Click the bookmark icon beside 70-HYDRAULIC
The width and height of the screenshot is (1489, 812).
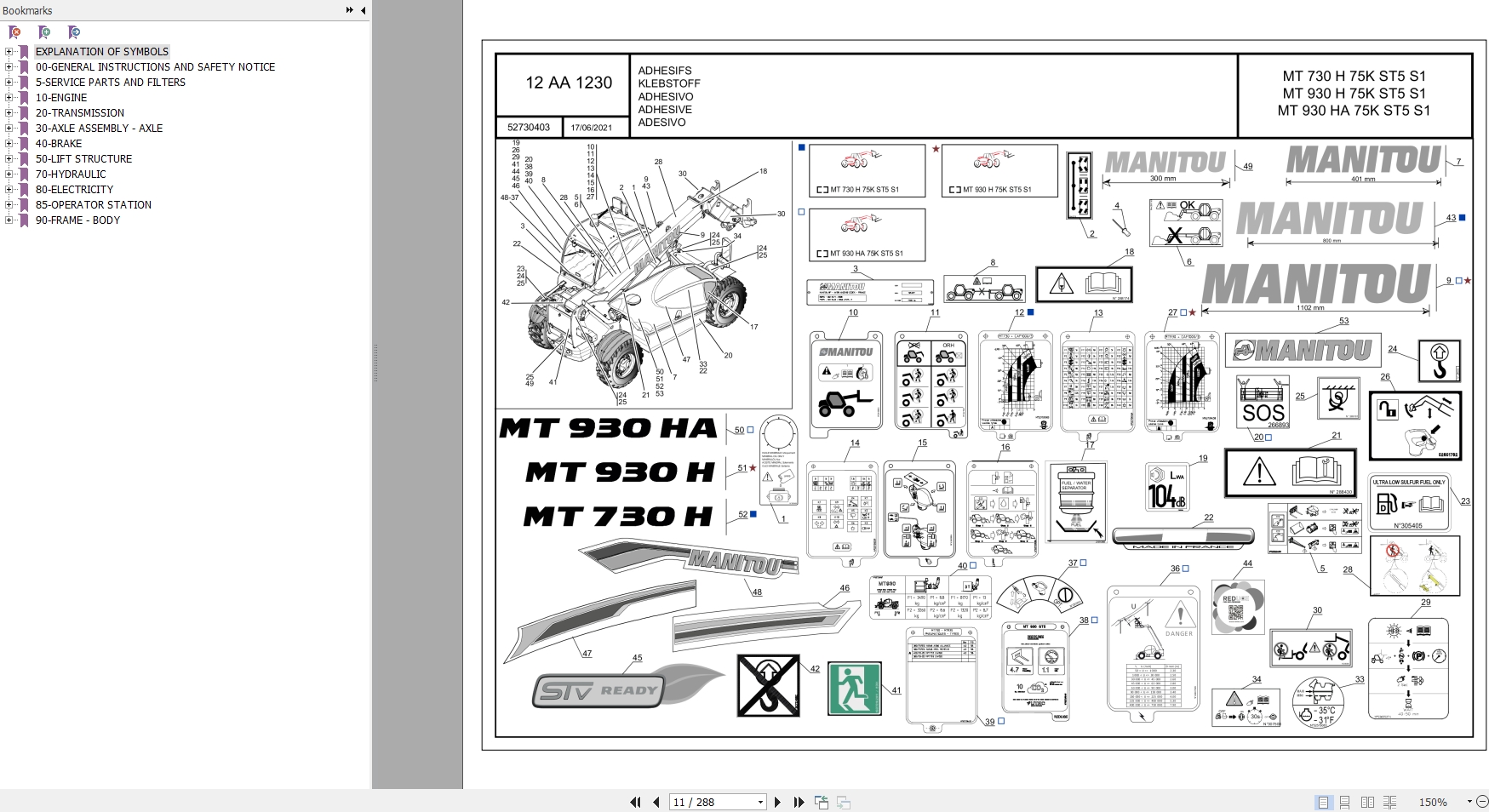click(x=24, y=174)
